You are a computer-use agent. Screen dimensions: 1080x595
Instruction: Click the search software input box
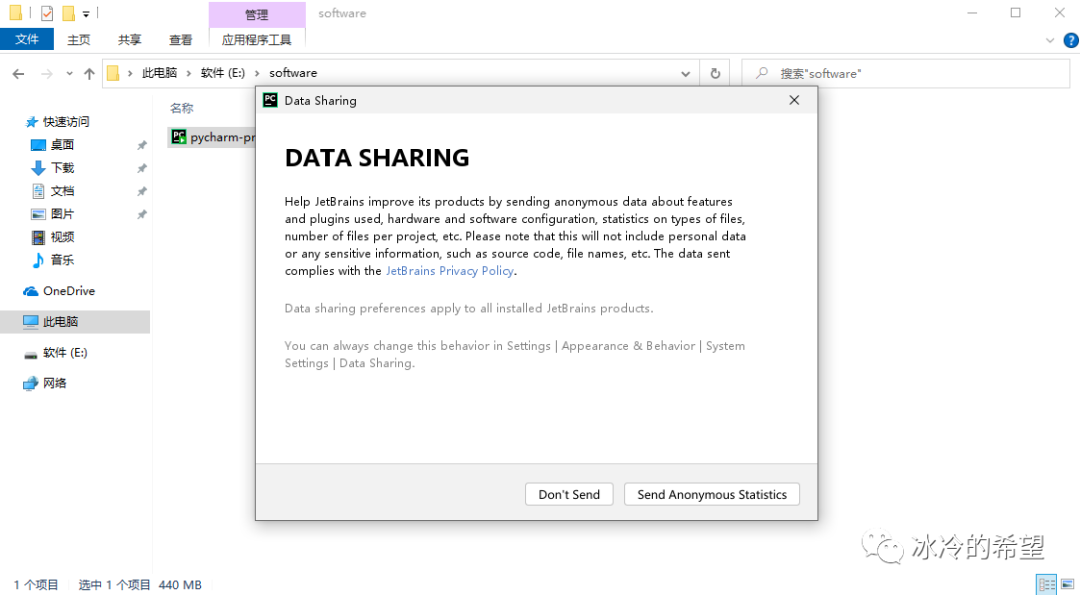click(905, 73)
